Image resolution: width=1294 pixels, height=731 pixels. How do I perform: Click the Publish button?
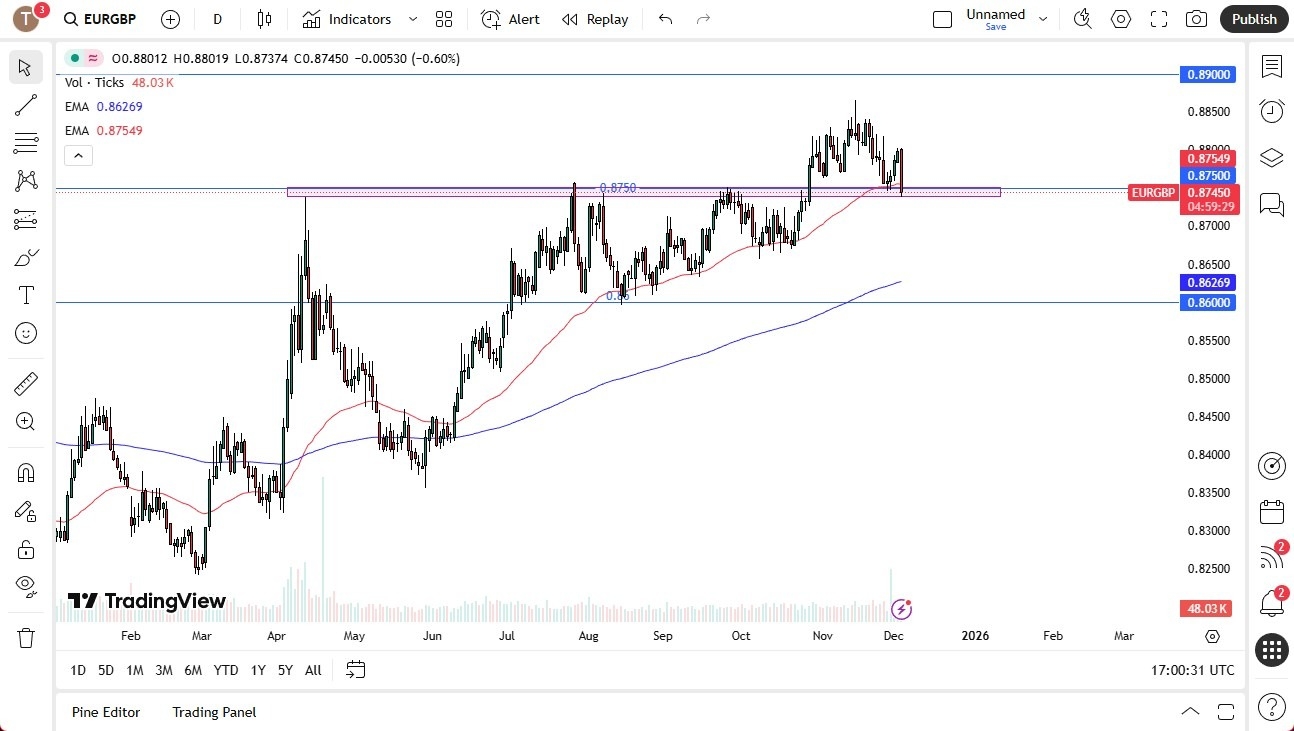click(x=1253, y=18)
